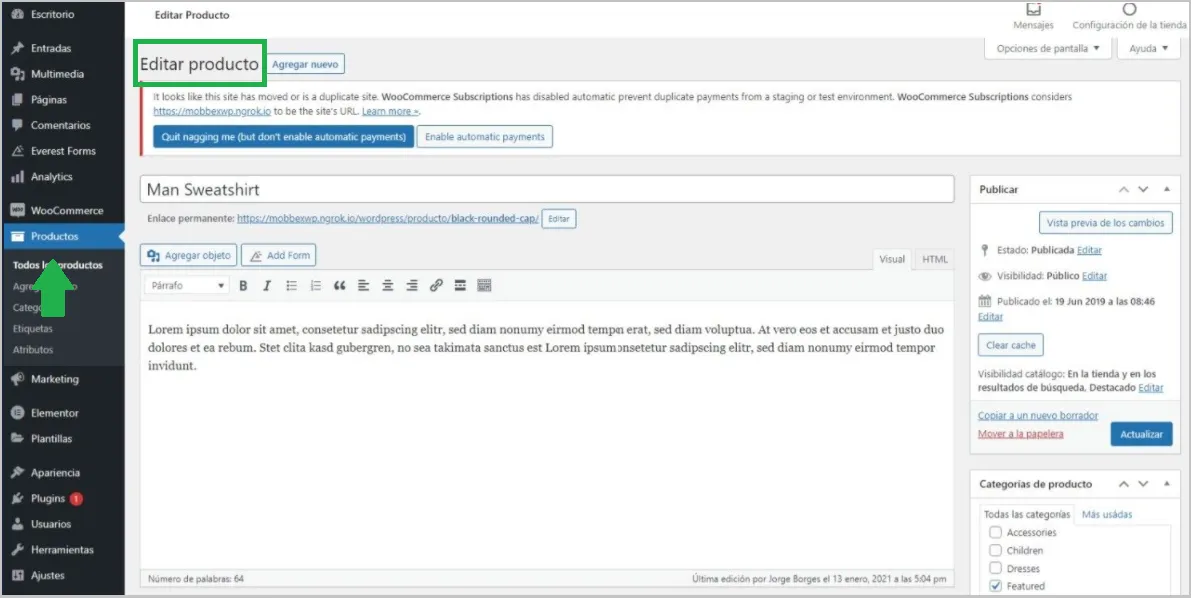Show the Más usadas categories tab

[x=1107, y=514]
